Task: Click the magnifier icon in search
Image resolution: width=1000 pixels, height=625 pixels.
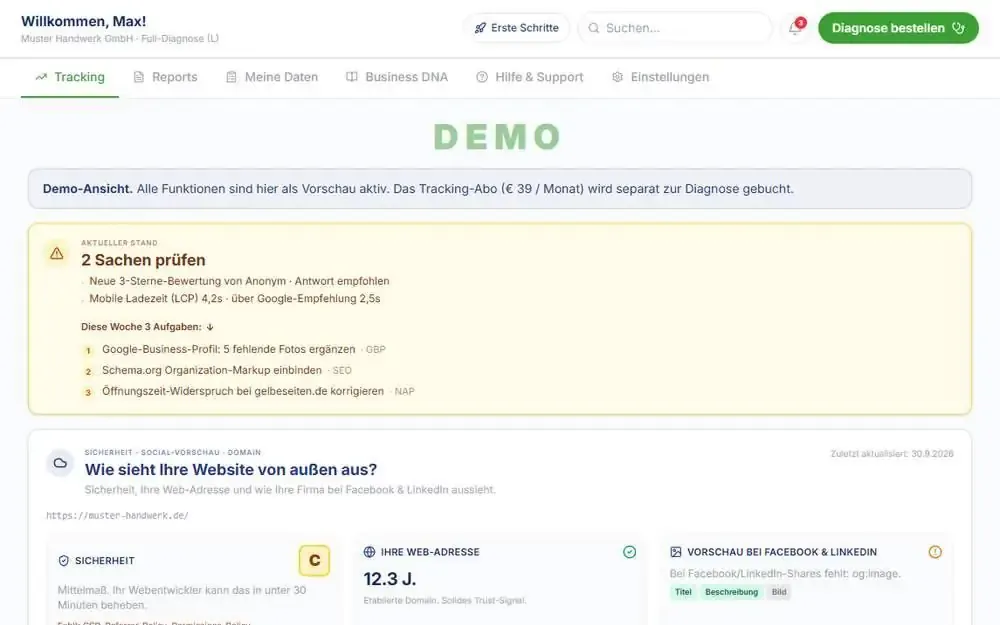Action: pos(594,28)
